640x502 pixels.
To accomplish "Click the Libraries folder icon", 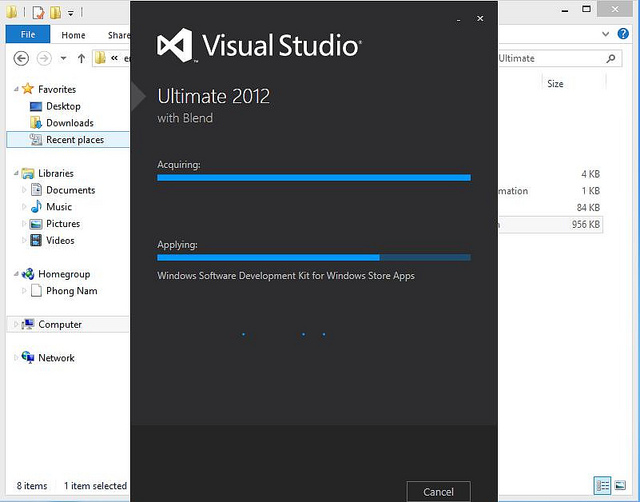I will [28, 173].
